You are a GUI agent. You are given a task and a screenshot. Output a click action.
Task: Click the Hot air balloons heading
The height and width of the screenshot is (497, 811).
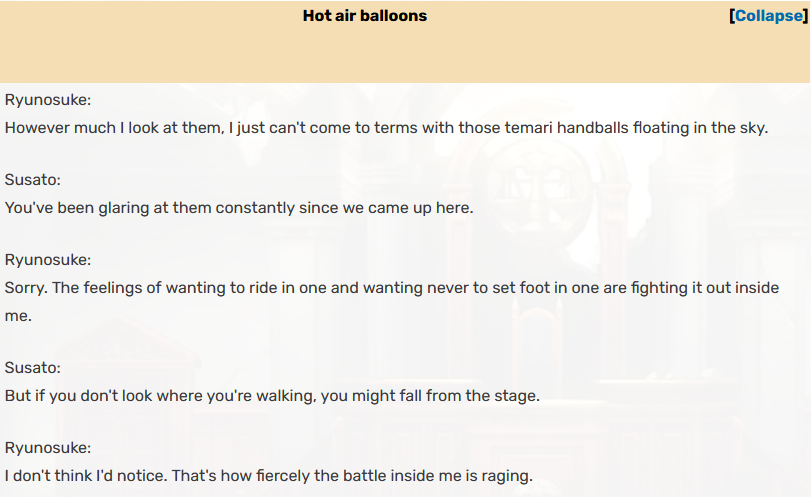click(x=365, y=16)
